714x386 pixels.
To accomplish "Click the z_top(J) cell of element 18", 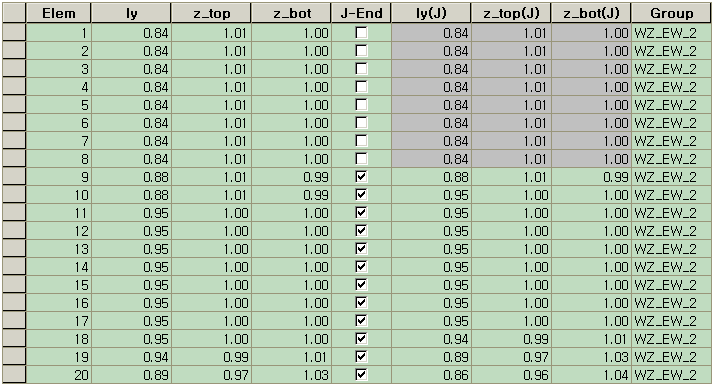I will (x=511, y=339).
